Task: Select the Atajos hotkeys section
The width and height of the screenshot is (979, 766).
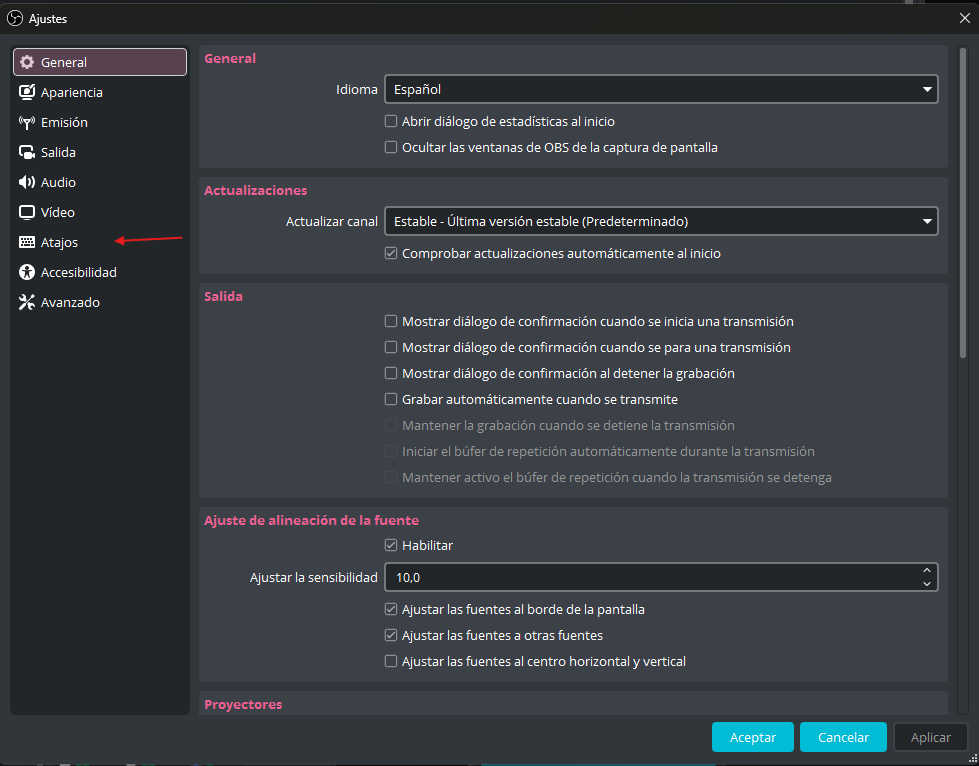Action: pos(100,242)
